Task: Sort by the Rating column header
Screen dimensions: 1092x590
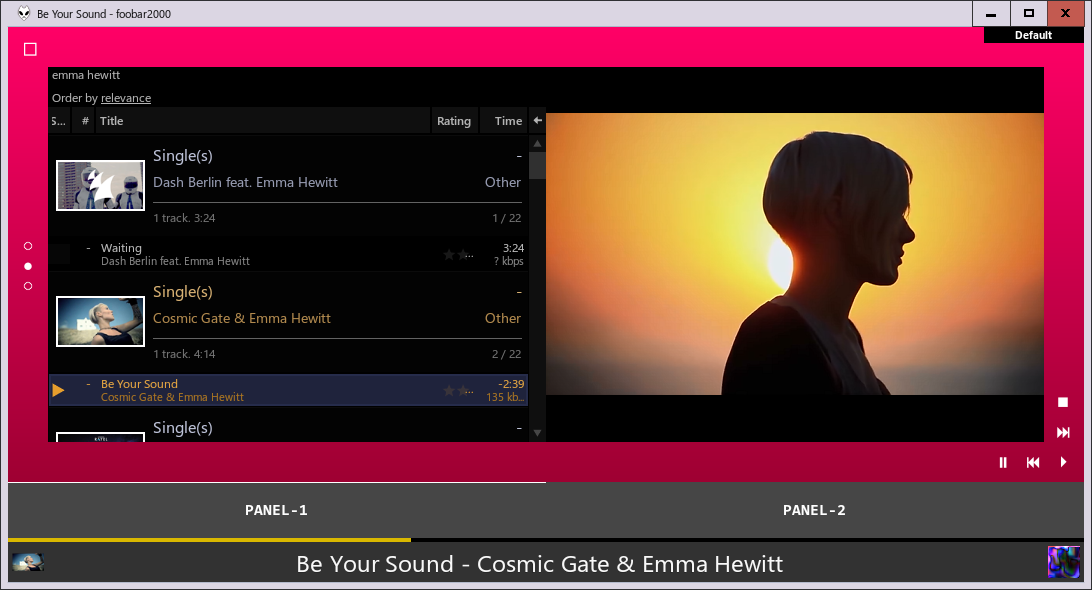Action: 454,121
